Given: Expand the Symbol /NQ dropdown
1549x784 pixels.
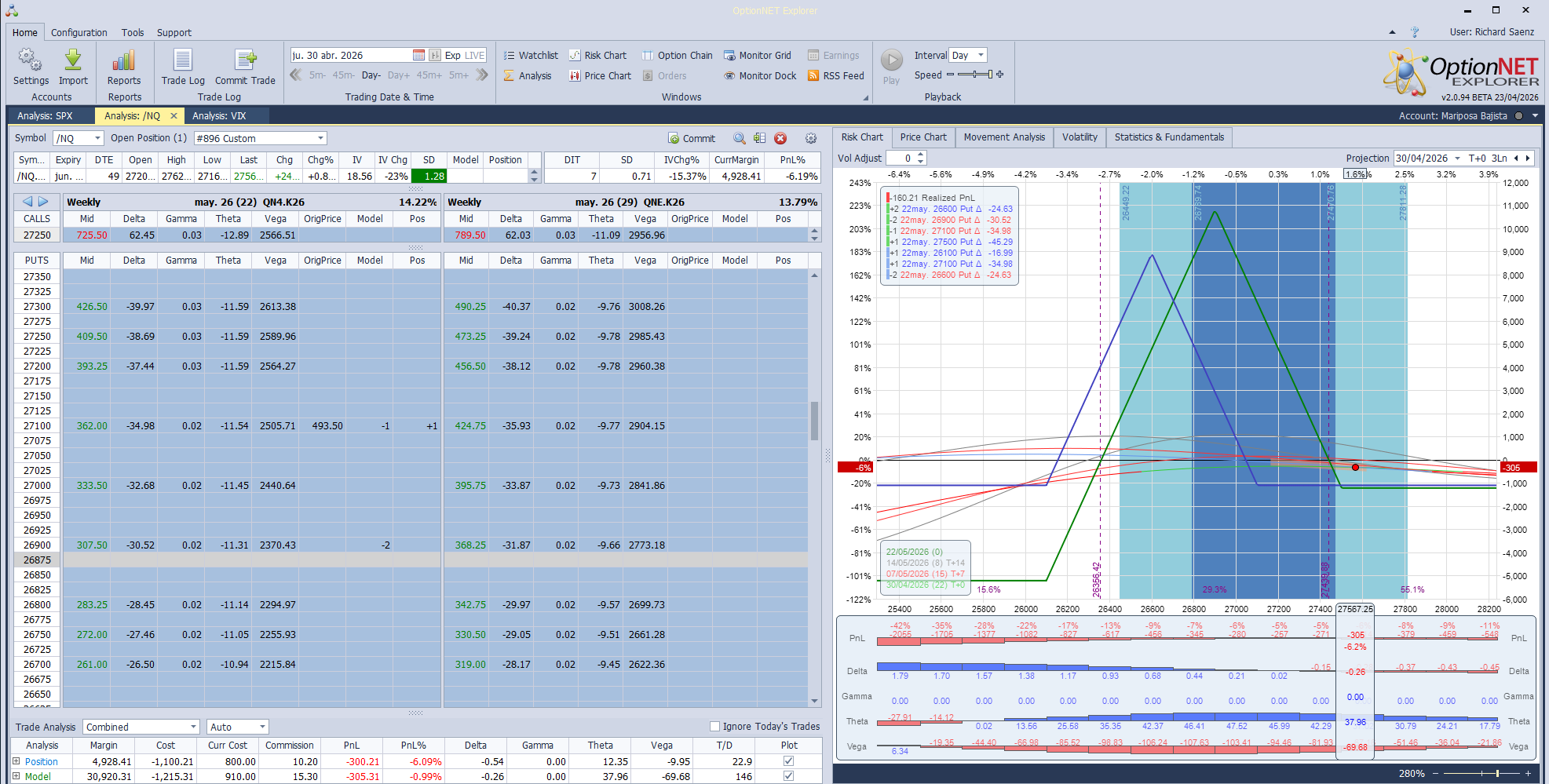Looking at the screenshot, I should tap(79, 138).
